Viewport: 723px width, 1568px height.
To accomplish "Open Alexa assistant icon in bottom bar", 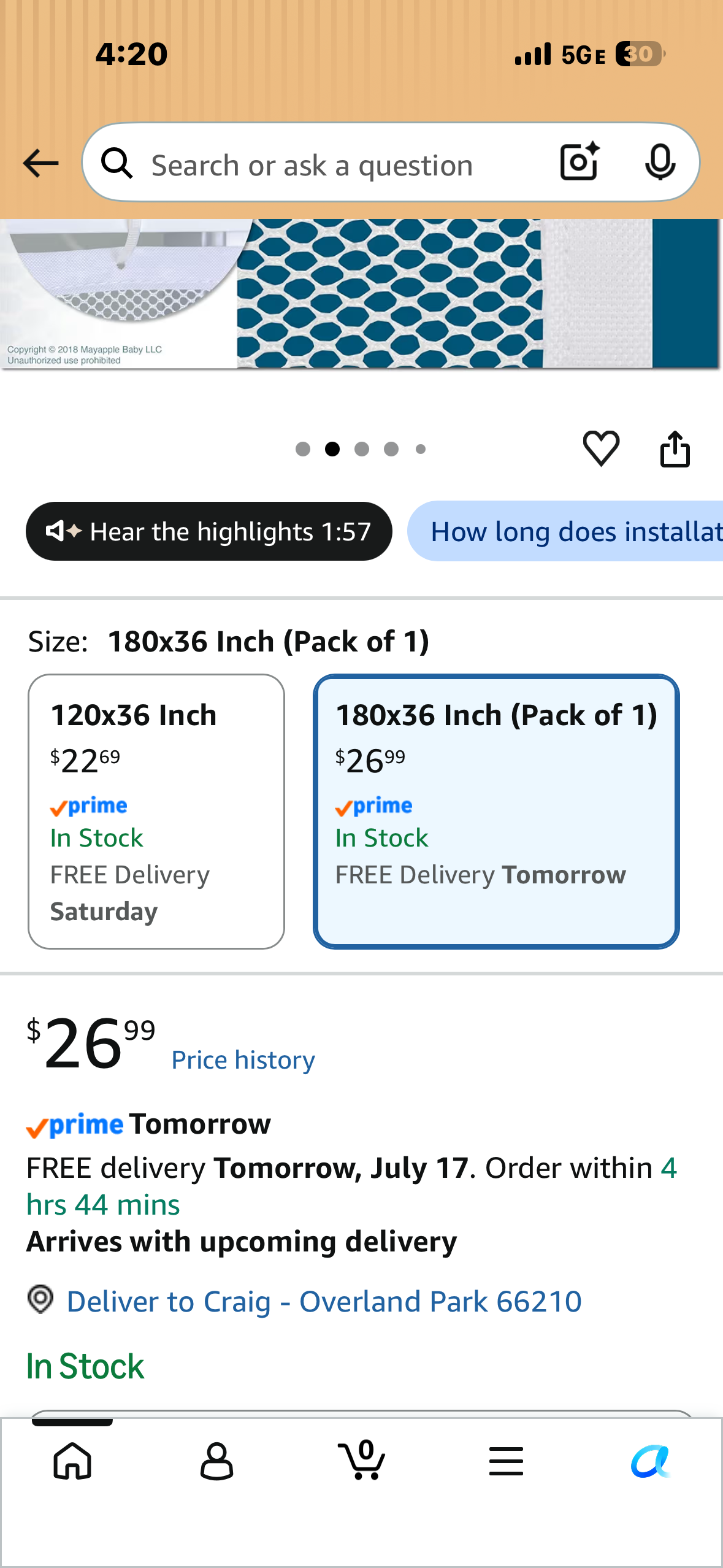I will click(x=651, y=1461).
